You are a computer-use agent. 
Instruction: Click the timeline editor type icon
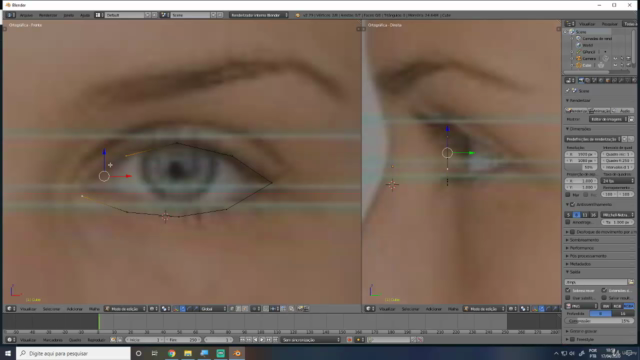11,340
